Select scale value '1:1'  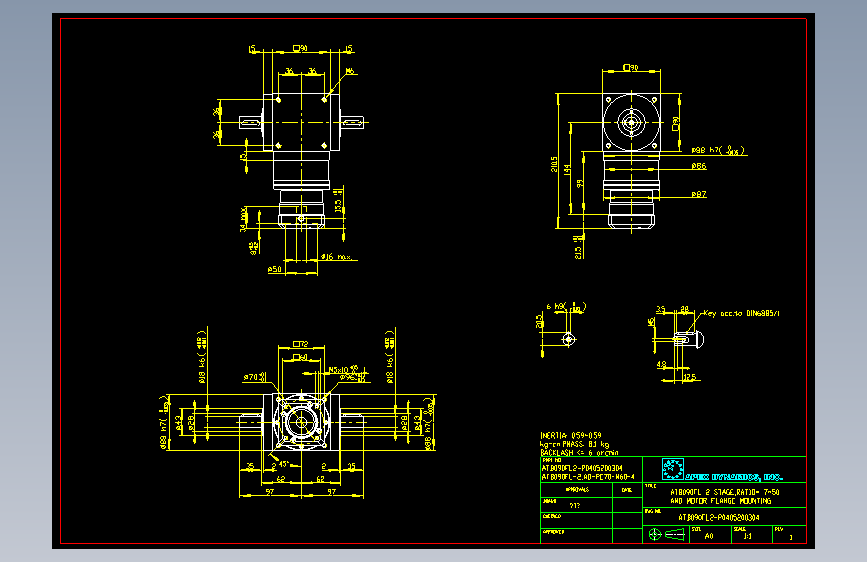(x=748, y=536)
